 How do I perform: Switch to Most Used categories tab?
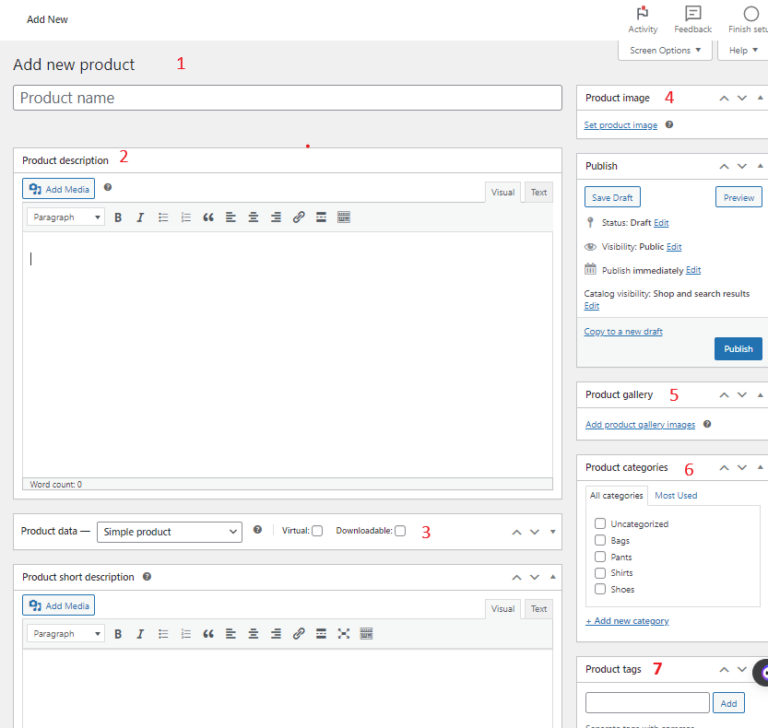click(675, 496)
